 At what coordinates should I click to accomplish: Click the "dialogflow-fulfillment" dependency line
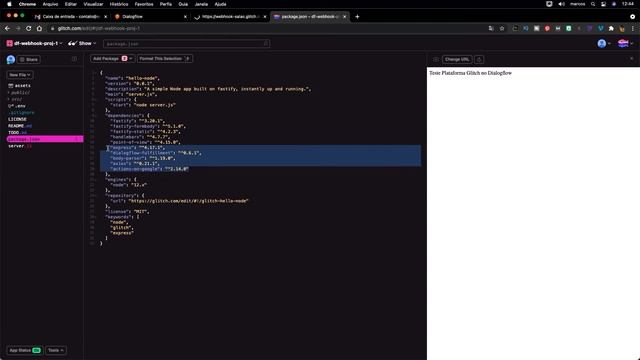pos(156,153)
